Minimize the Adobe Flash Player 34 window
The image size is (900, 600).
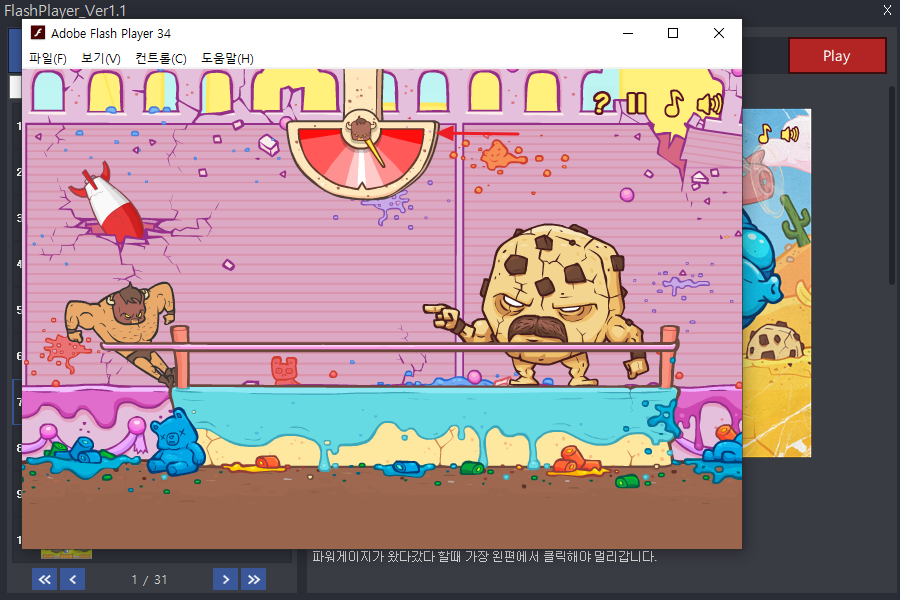click(628, 33)
